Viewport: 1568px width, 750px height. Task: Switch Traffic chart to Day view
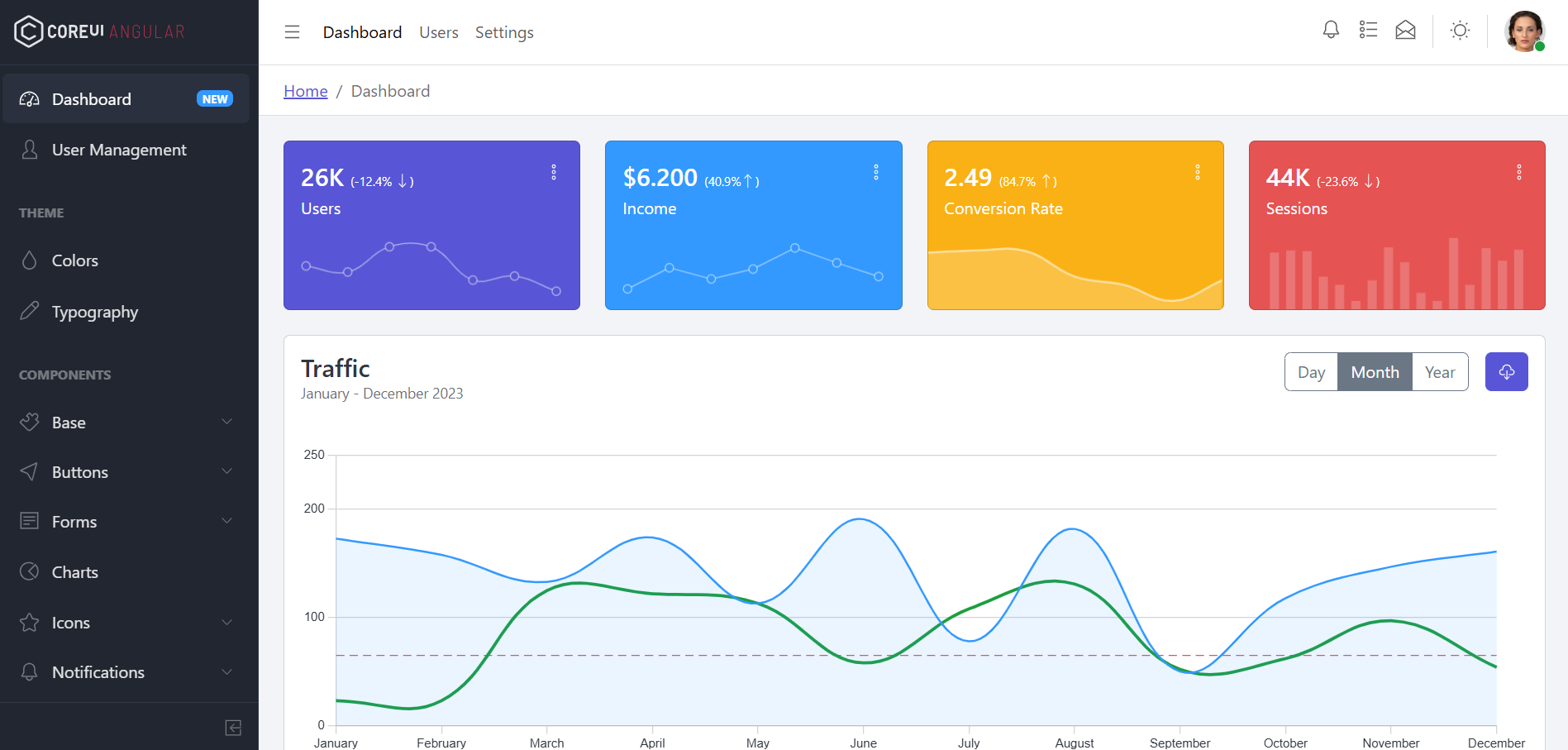pos(1311,371)
